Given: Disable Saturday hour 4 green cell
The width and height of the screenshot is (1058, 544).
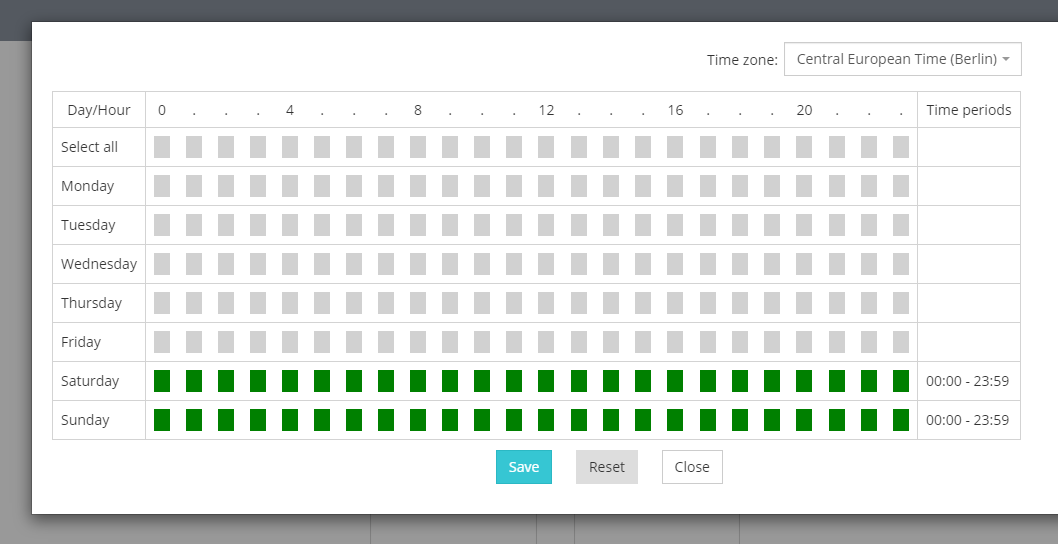Looking at the screenshot, I should pyautogui.click(x=290, y=381).
